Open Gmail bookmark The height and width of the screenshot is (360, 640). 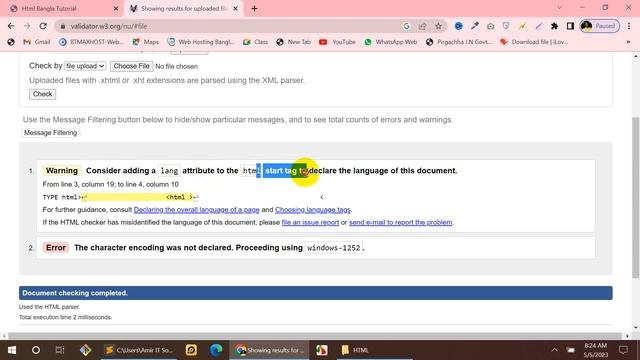click(x=37, y=42)
